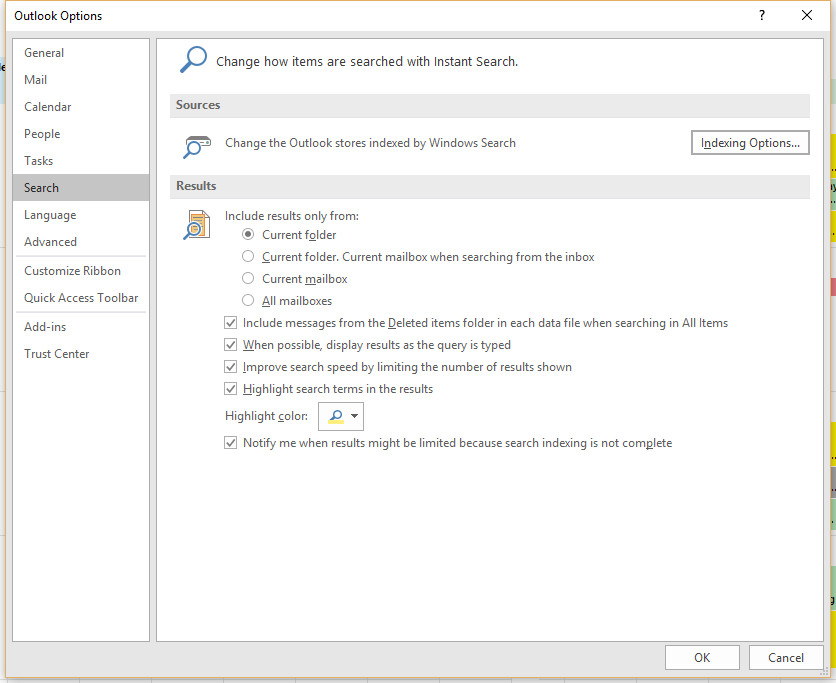Click the Outlook Options window title
Image resolution: width=836 pixels, height=683 pixels.
(58, 16)
